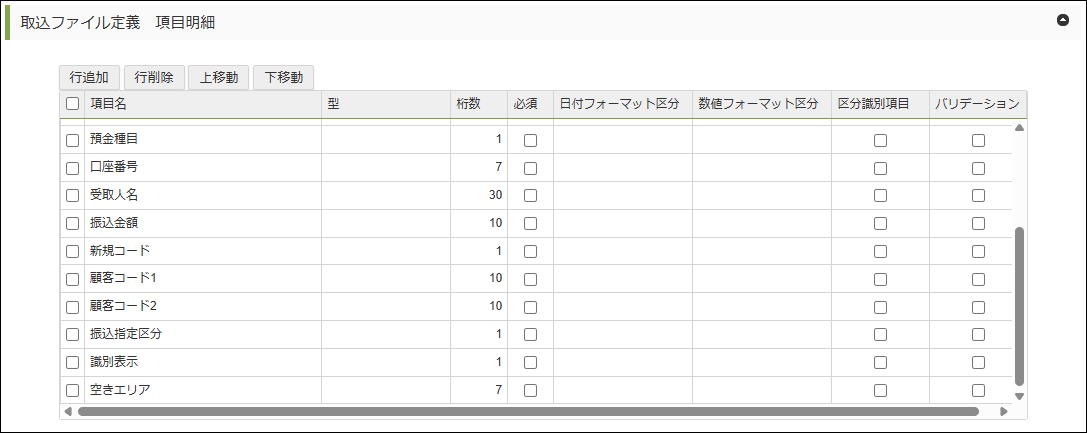
Task: Click the 行削除 button
Action: pos(154,77)
